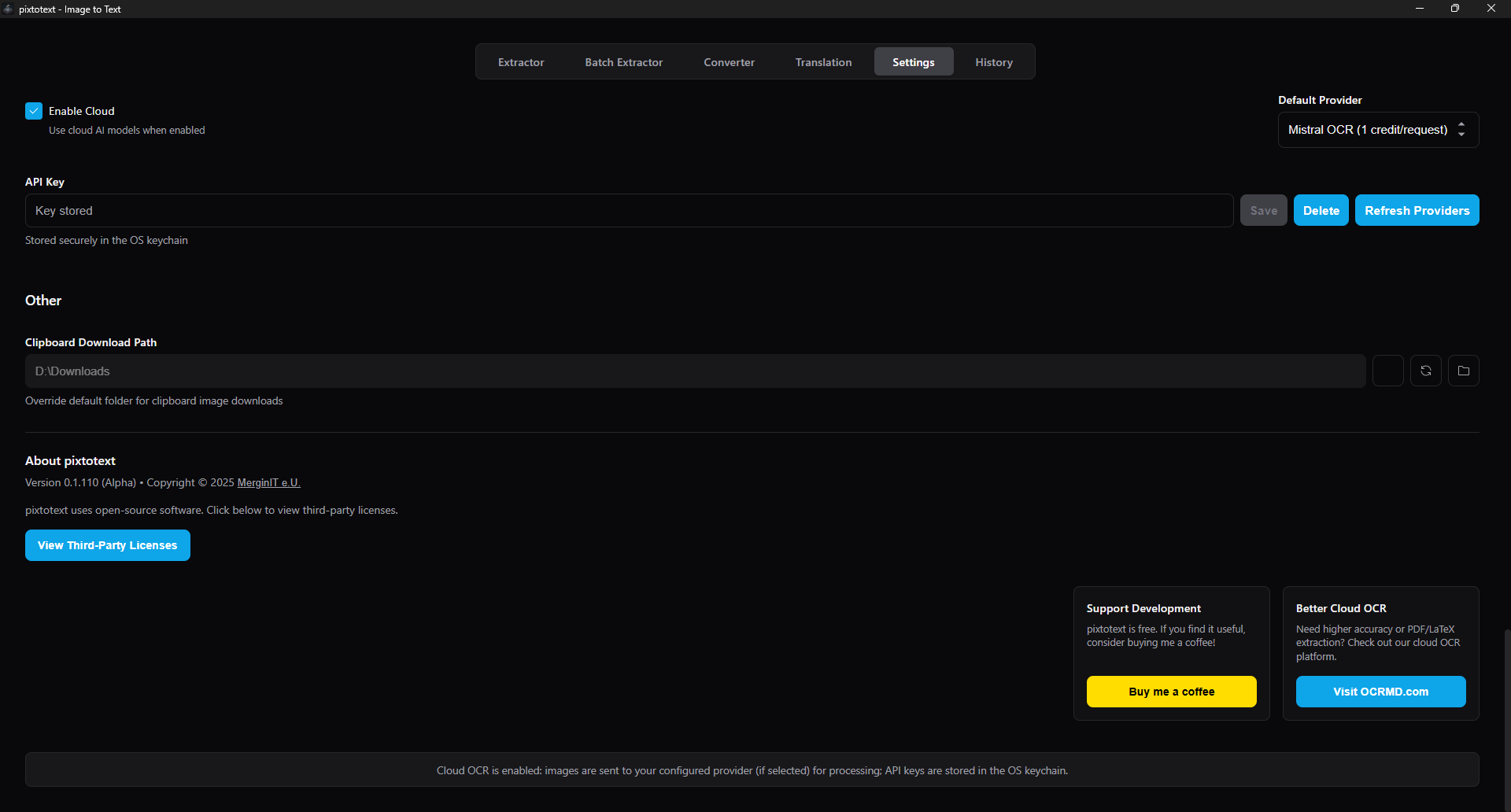Screen dimensions: 1511x812
Task: Click the blank square button beside download path
Action: click(x=1387, y=371)
